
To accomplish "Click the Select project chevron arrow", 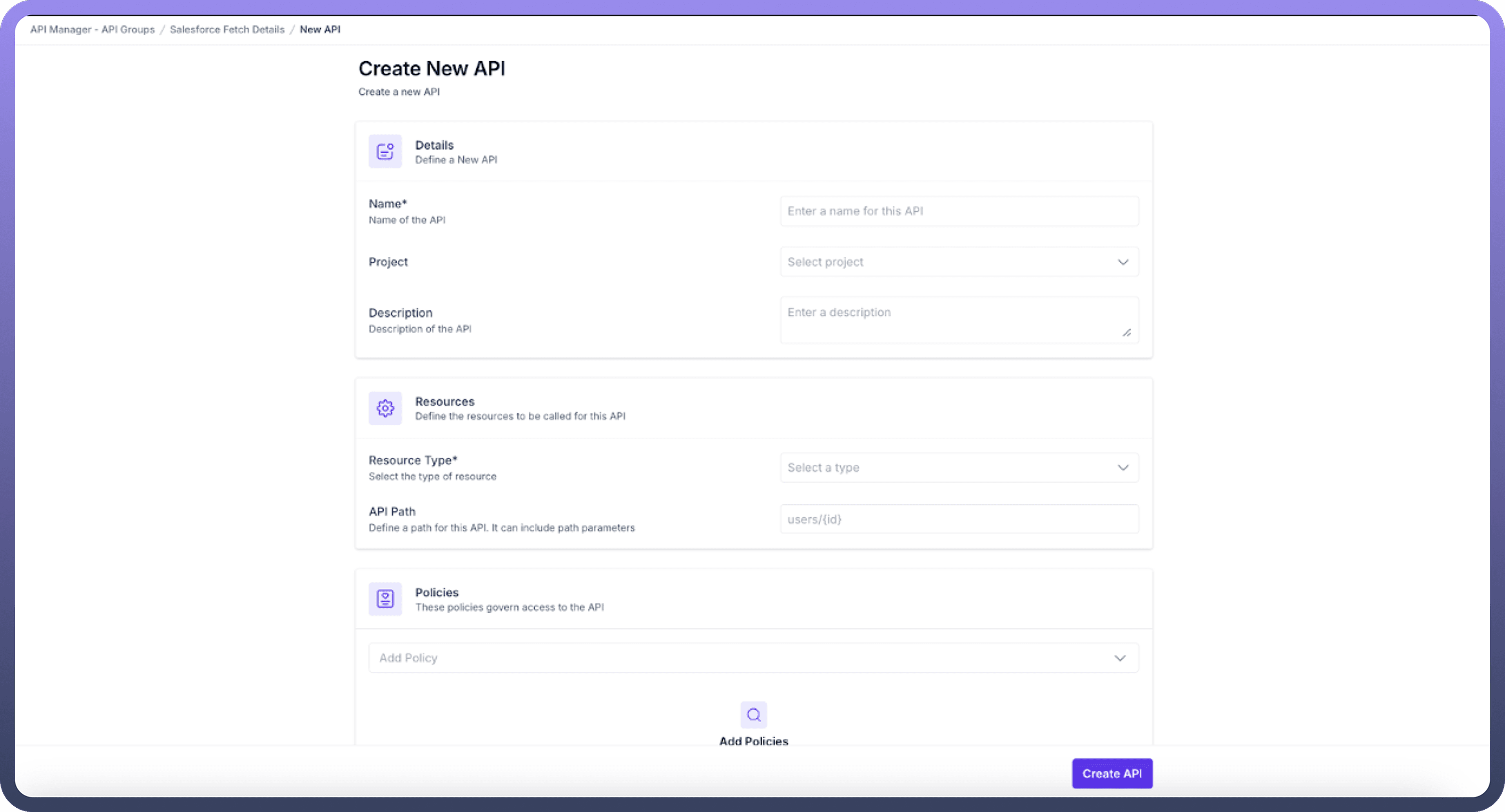I will (1123, 262).
